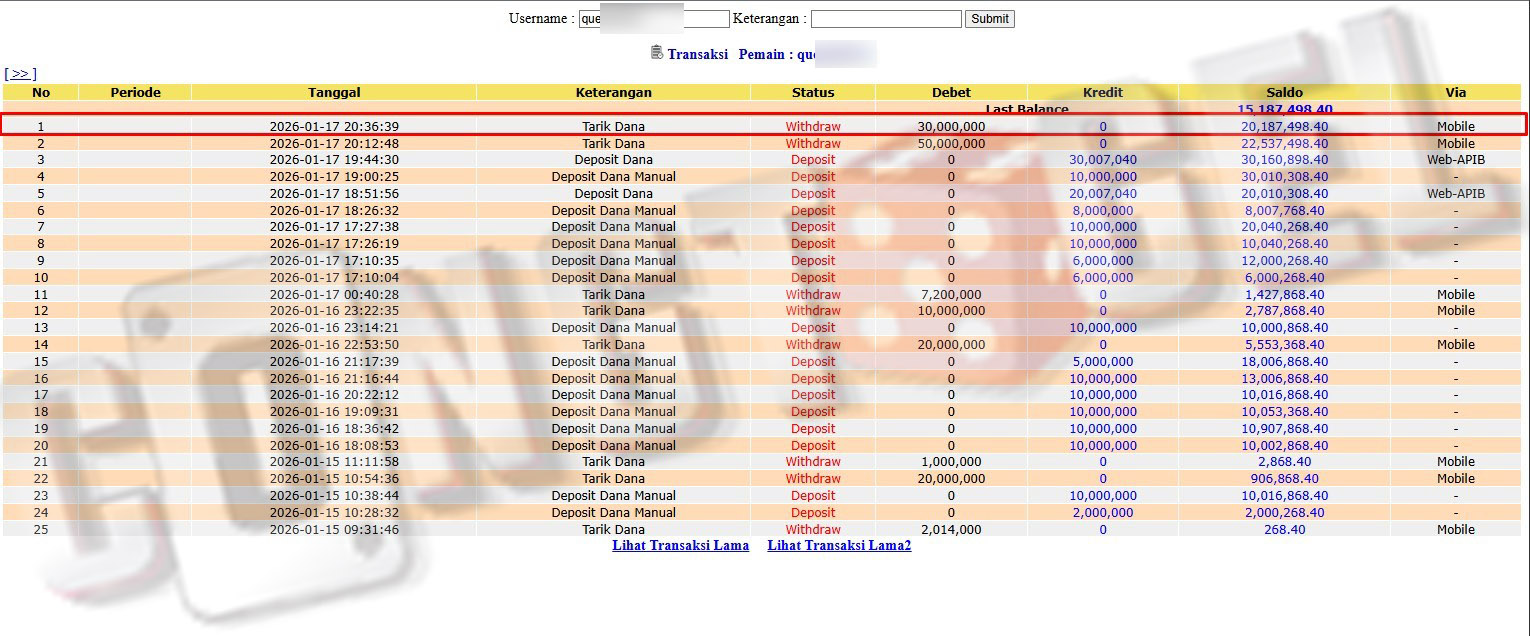The width and height of the screenshot is (1530, 636).
Task: Click saldo value 22,537,498.40 in row 2
Action: pyautogui.click(x=1284, y=144)
